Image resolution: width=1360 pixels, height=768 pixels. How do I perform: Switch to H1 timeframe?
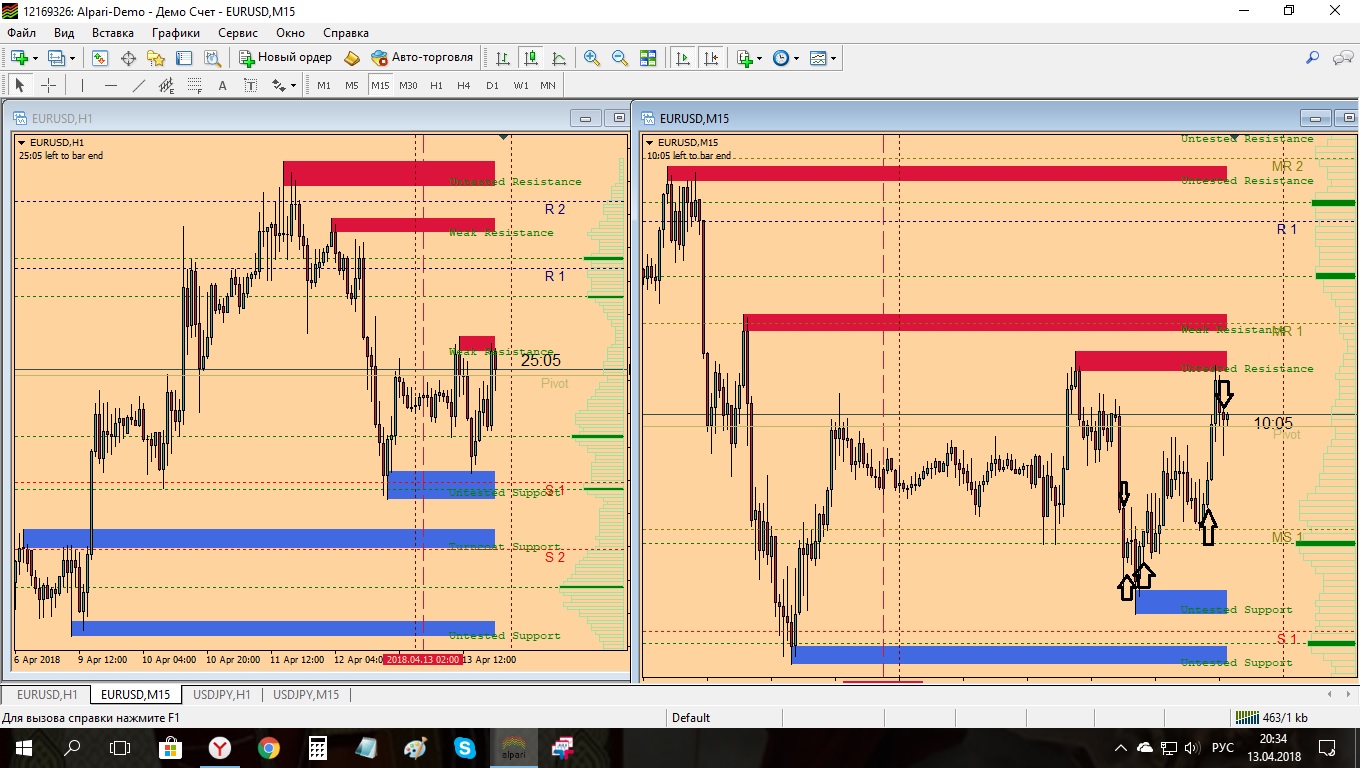point(436,85)
